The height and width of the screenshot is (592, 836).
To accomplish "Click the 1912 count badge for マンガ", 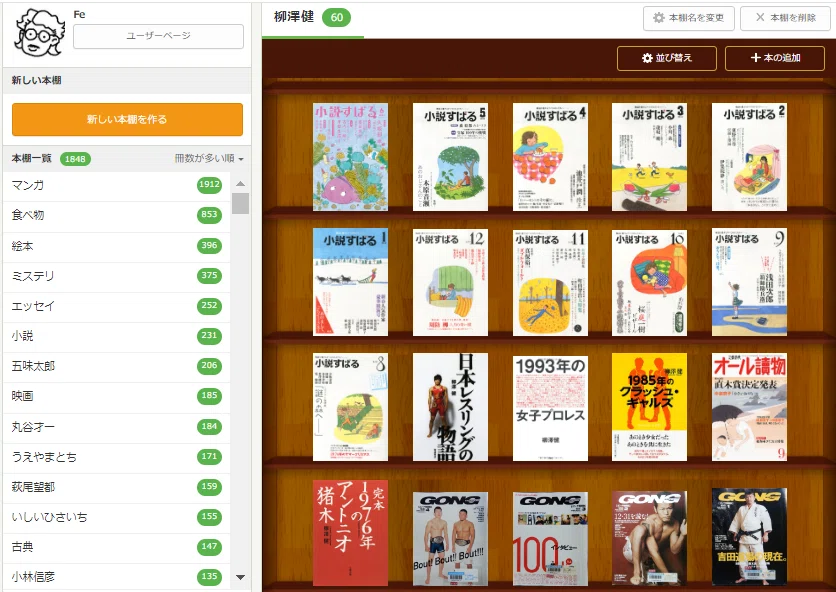I will [x=209, y=185].
